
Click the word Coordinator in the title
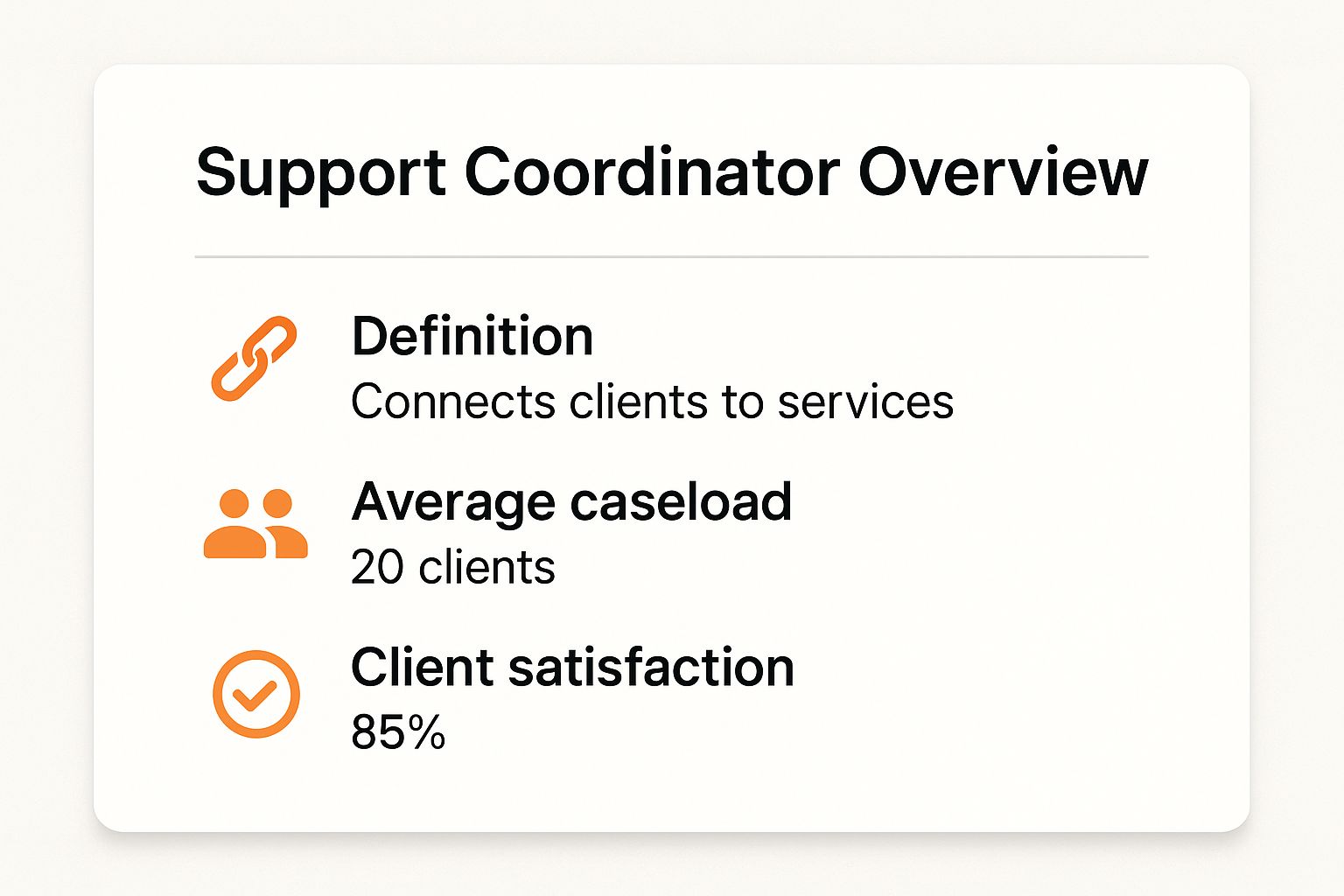tap(652, 171)
